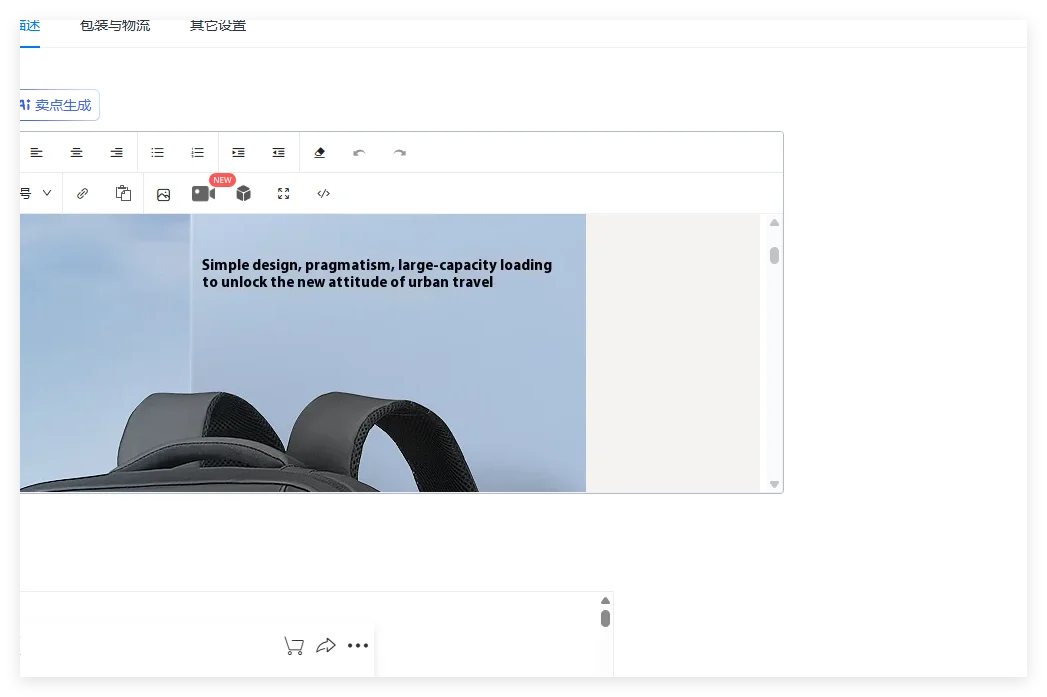Insert an image into the description
This screenshot has height=697, width=1047.
[164, 194]
